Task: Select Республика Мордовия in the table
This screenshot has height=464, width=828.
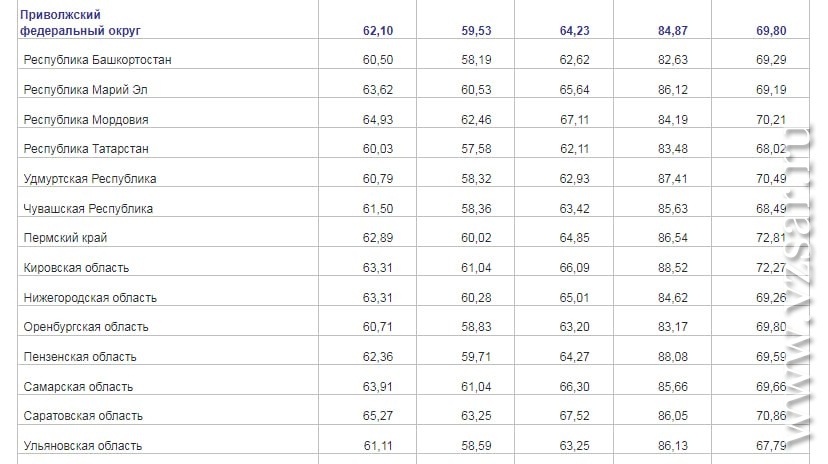Action: tap(86, 120)
